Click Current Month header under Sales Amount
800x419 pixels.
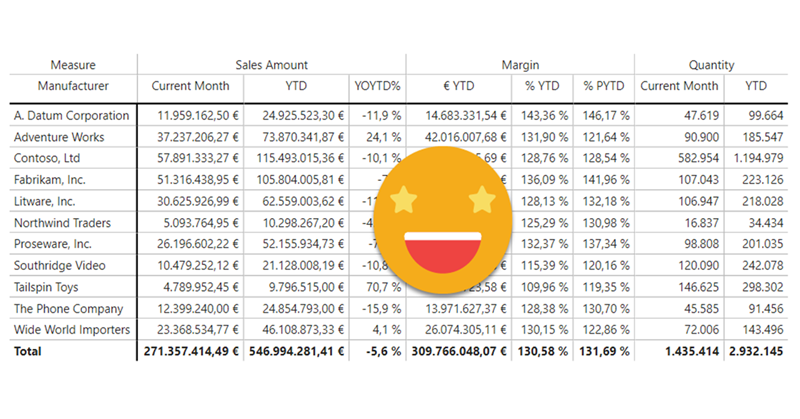click(190, 87)
